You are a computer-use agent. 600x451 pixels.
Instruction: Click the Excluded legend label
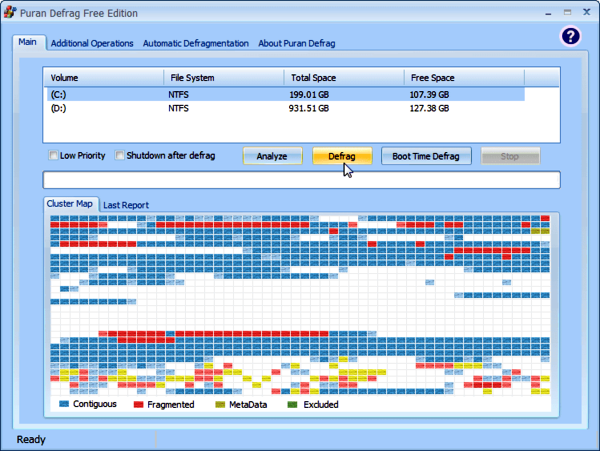tap(321, 404)
